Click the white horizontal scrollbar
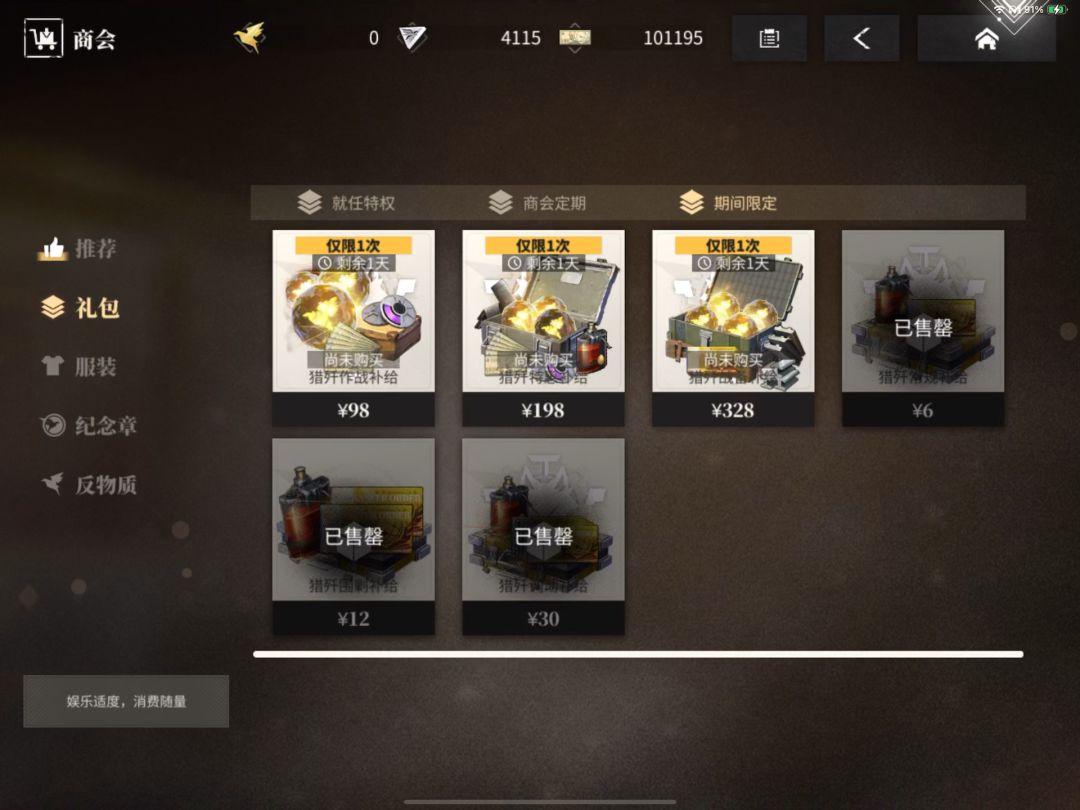This screenshot has width=1080, height=810. (x=638, y=654)
